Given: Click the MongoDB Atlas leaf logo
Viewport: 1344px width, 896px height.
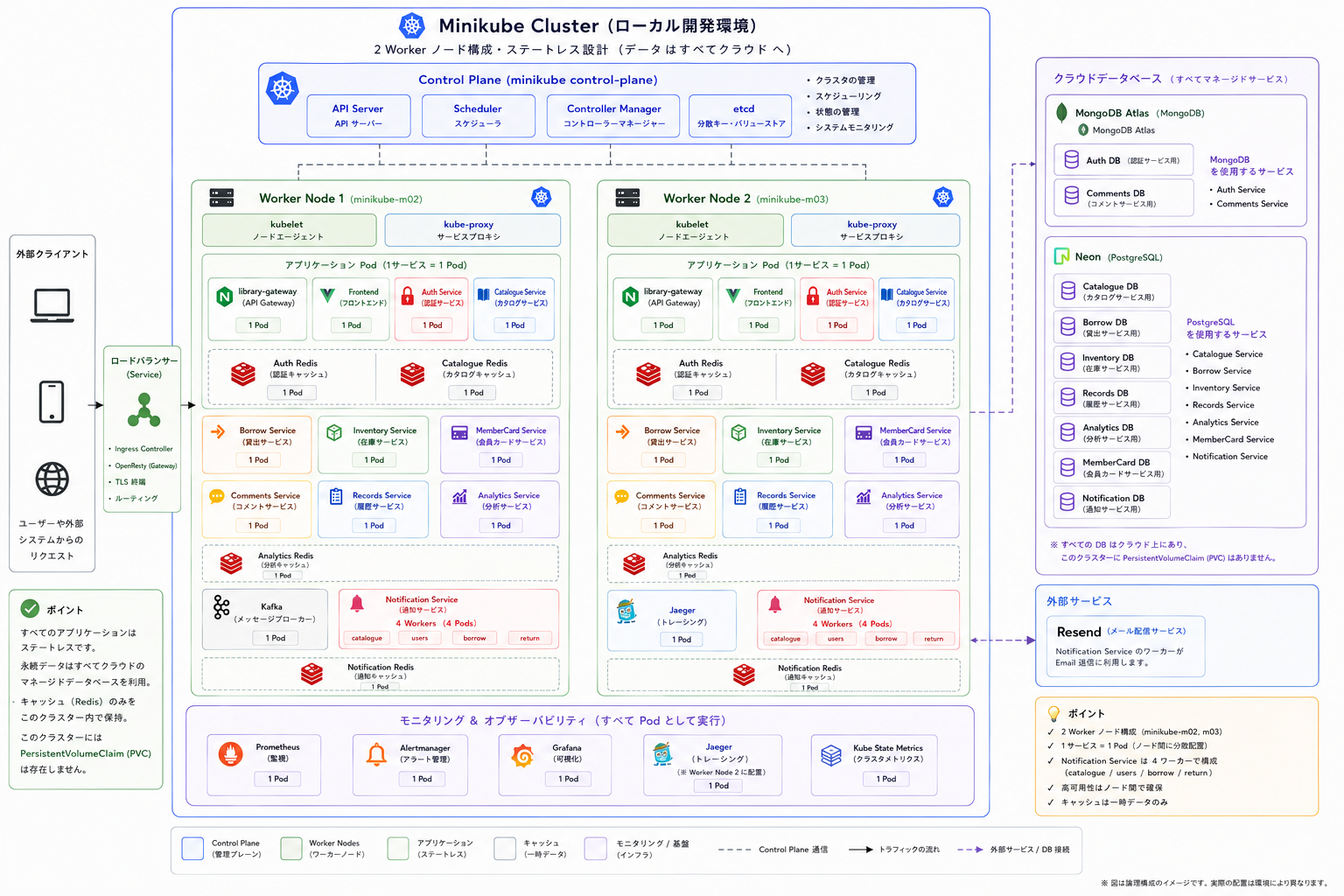Looking at the screenshot, I should pyautogui.click(x=1061, y=112).
